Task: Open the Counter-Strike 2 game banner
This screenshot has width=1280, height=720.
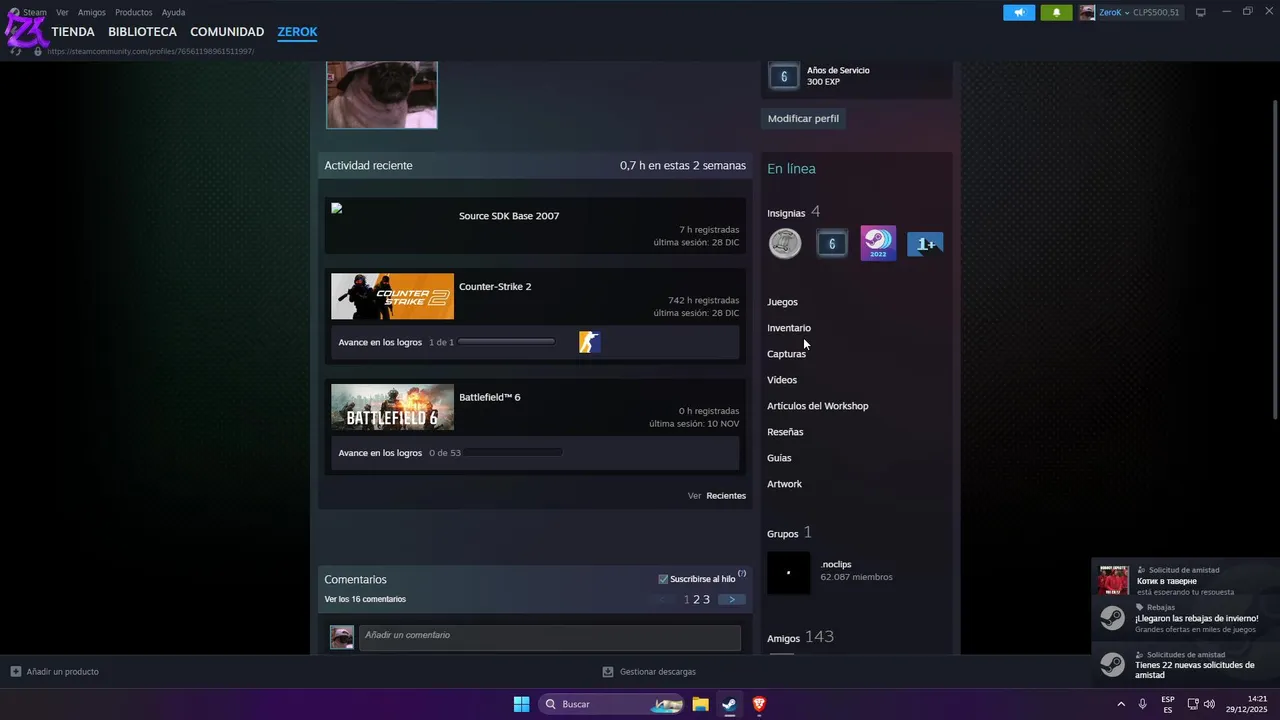Action: click(392, 296)
